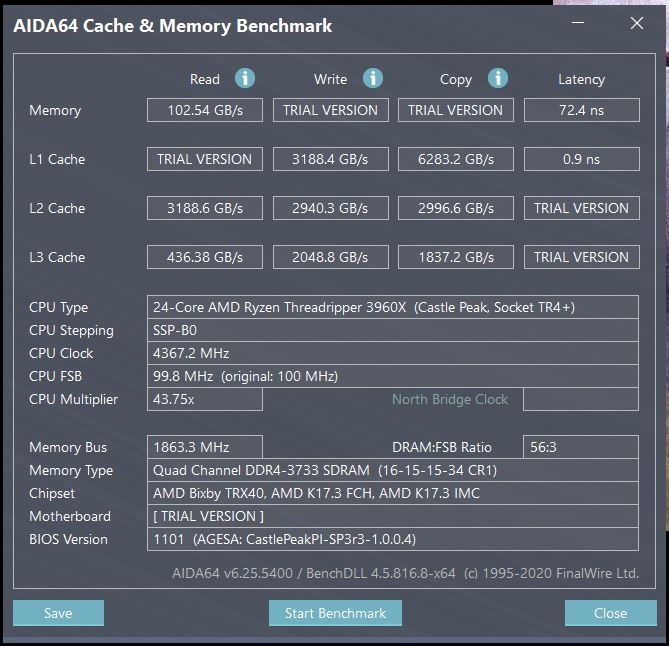
Task: Click CPU Clock value 4367.2 MHz
Action: [393, 353]
